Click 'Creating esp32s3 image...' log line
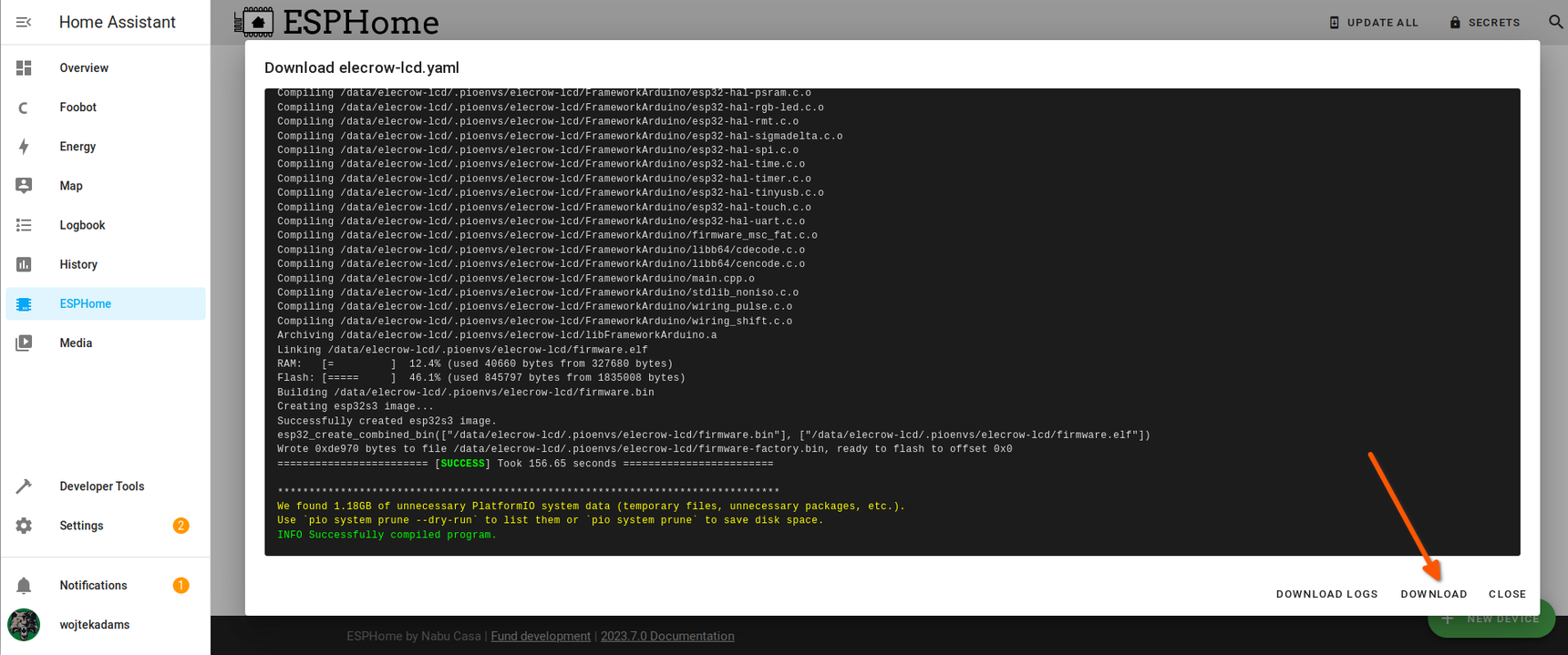The image size is (1568, 655). pos(356,407)
